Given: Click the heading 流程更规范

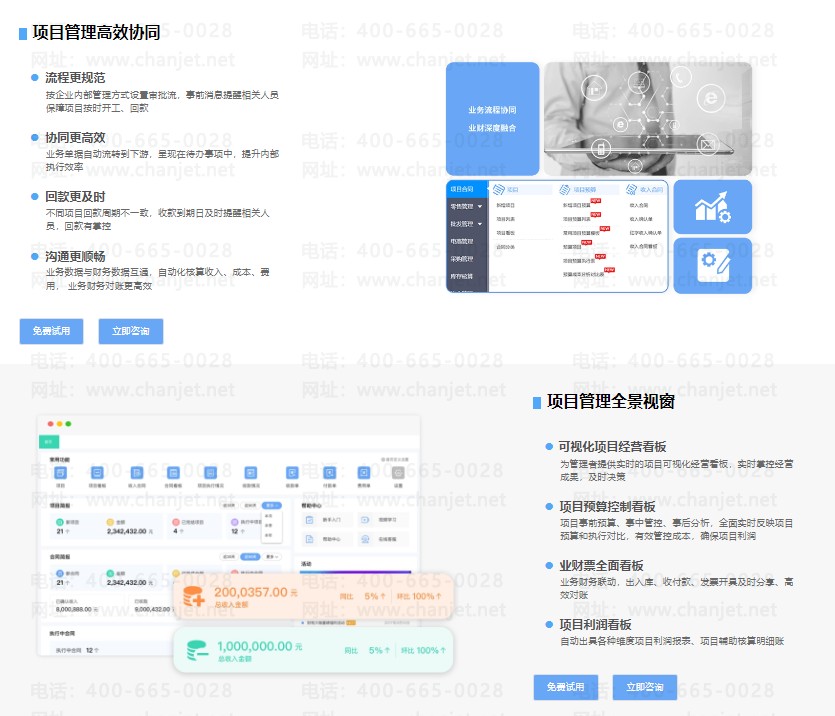Looking at the screenshot, I should [x=75, y=78].
